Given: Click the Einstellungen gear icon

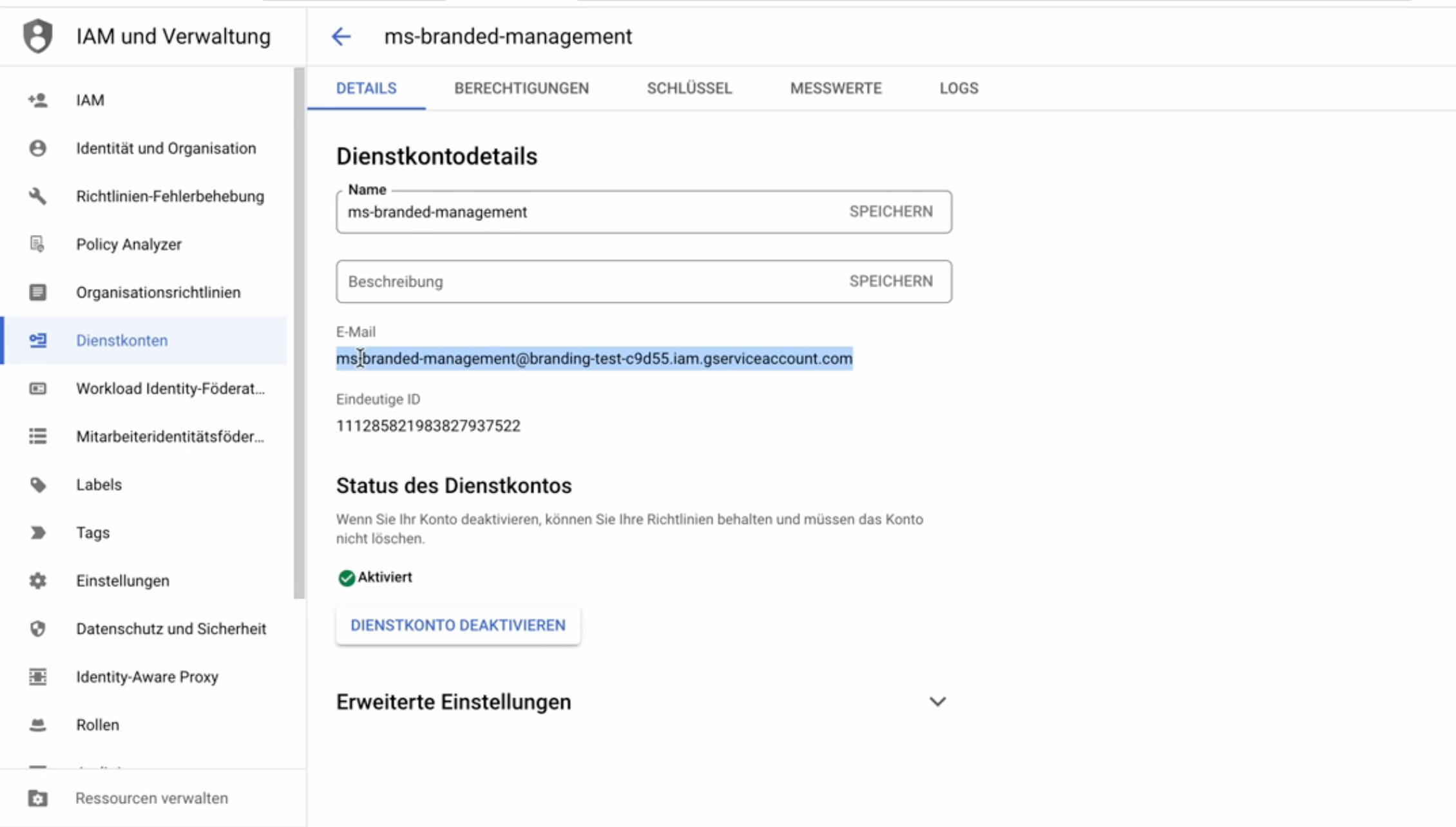Looking at the screenshot, I should [37, 580].
